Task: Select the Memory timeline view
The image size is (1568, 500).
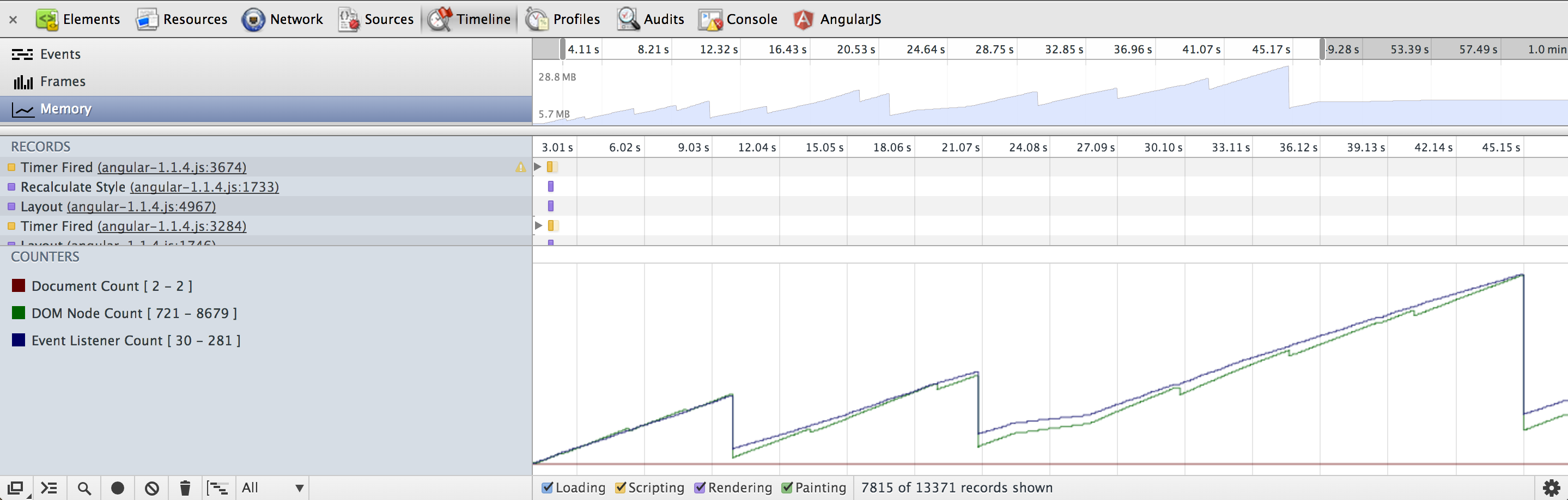Action: 266,109
